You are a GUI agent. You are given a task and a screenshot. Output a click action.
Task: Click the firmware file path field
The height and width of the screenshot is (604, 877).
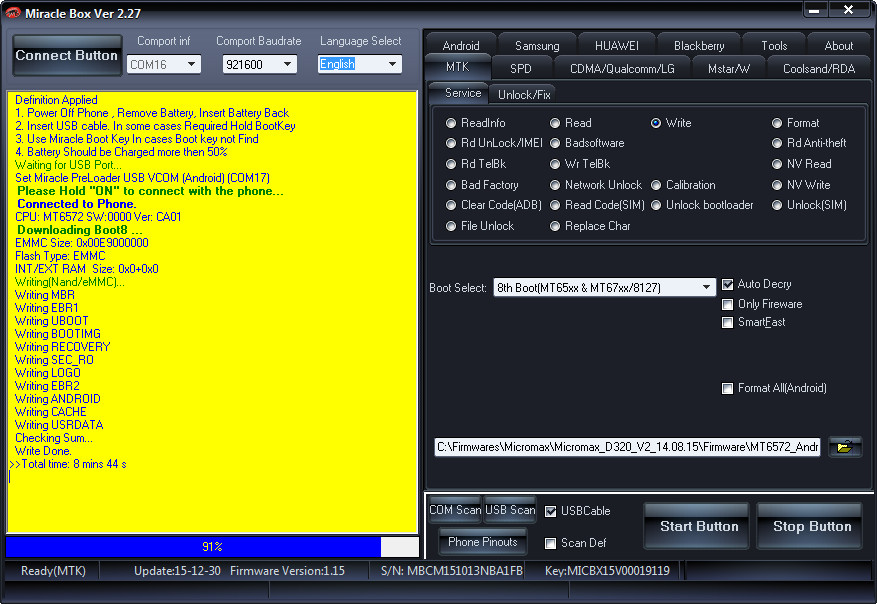pyautogui.click(x=627, y=447)
